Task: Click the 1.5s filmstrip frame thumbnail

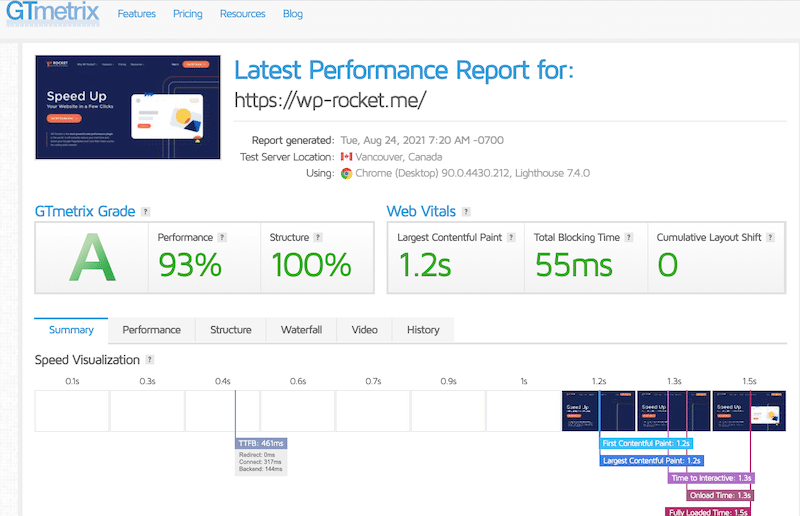Action: (x=749, y=411)
